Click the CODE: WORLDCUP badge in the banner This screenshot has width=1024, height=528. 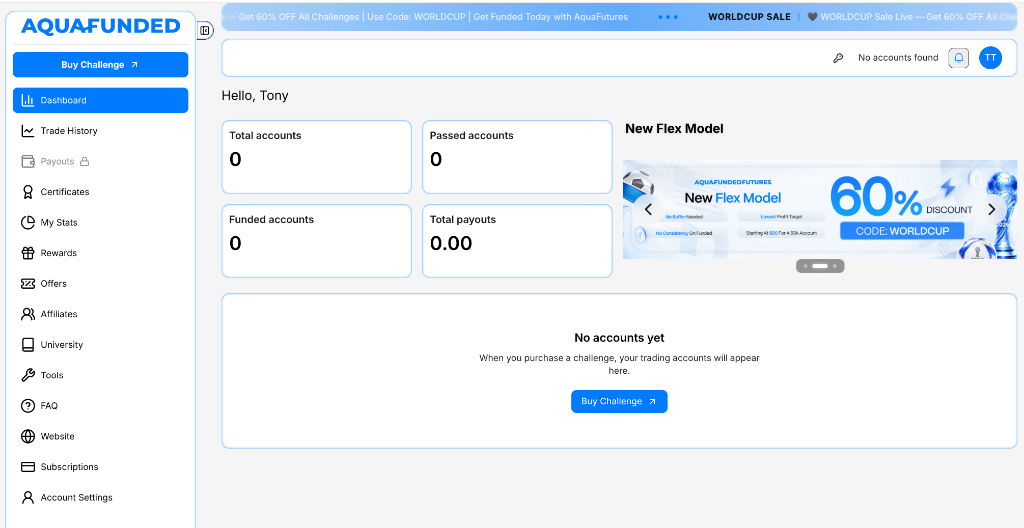tap(903, 231)
